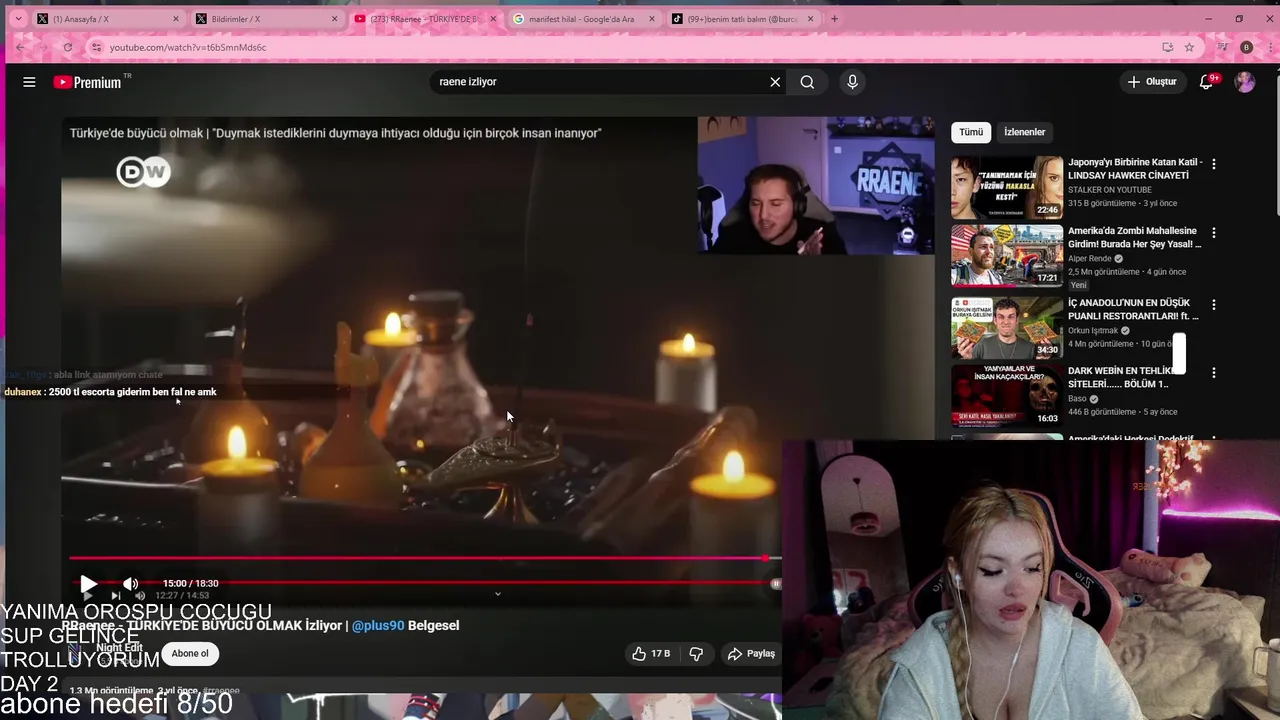Run search with the magnifier button
The width and height of the screenshot is (1280, 720).
[x=807, y=82]
